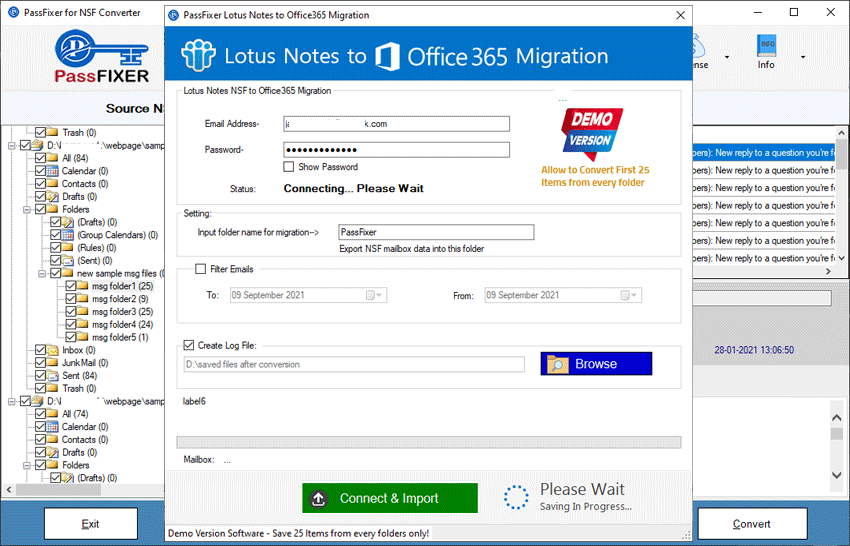The image size is (850, 546).
Task: Click the msg folder3 (25) folder icon
Action: point(82,311)
